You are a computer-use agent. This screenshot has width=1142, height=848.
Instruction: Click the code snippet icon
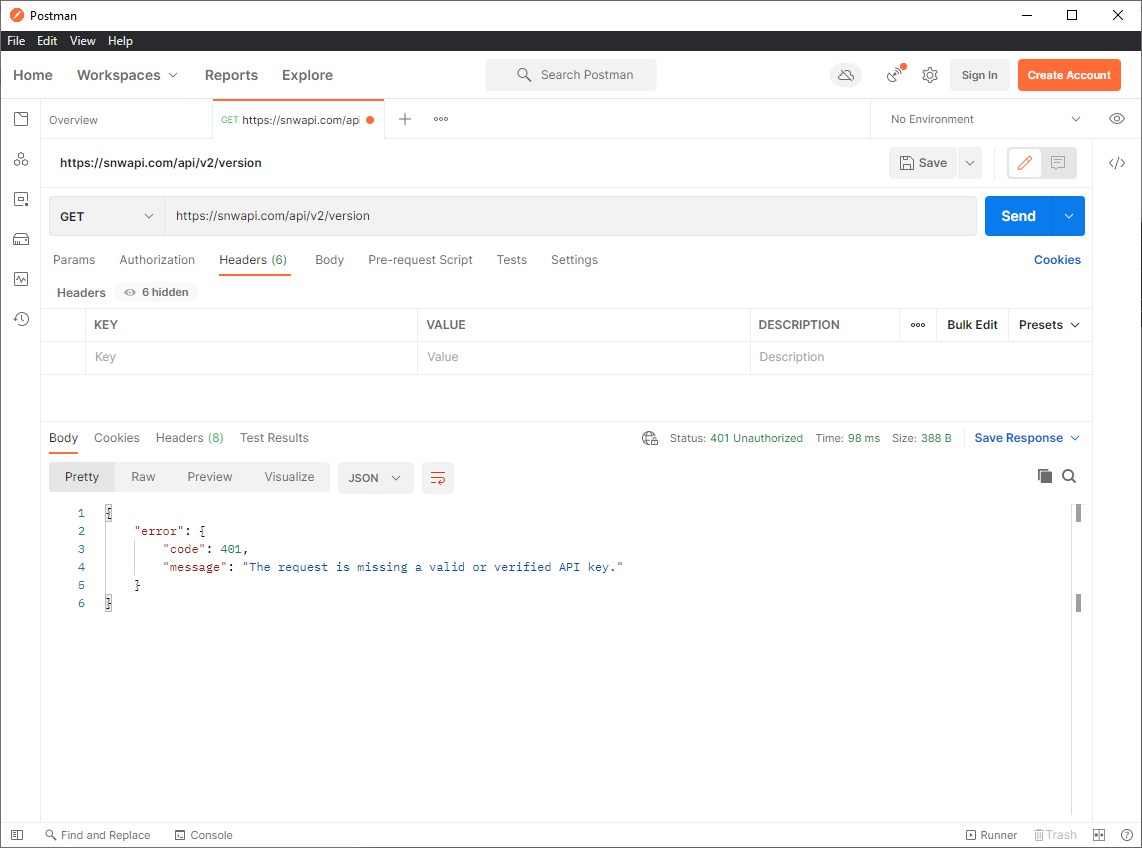pyautogui.click(x=1117, y=163)
